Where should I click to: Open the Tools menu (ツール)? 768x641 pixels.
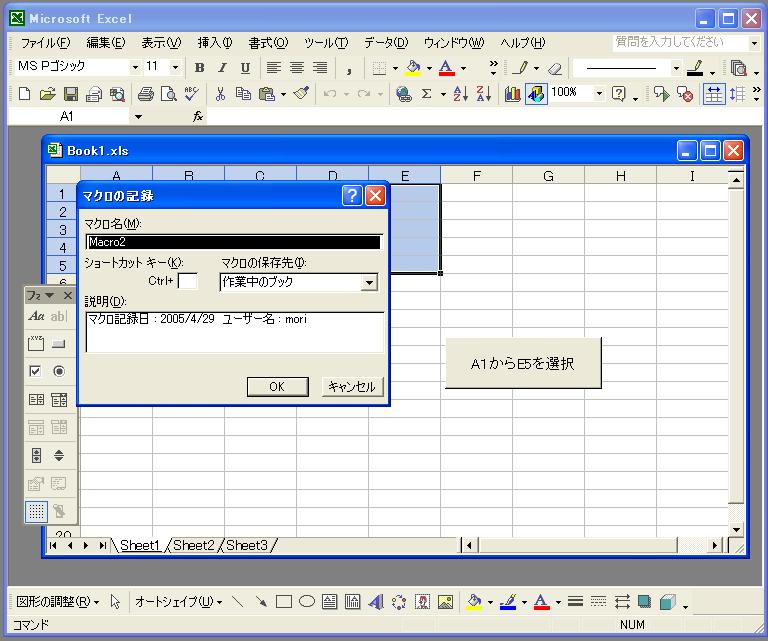click(326, 43)
